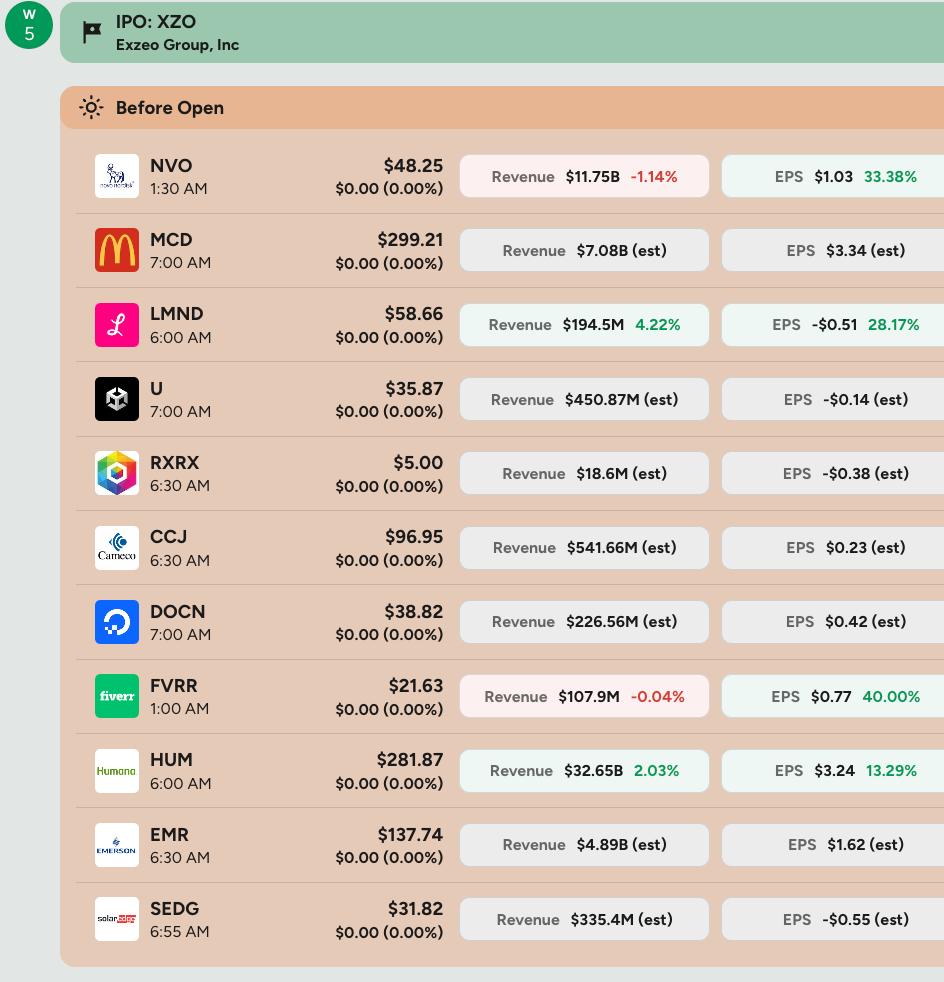The width and height of the screenshot is (944, 982).
Task: Click U revenue $450.87M estimate box
Action: (584, 400)
